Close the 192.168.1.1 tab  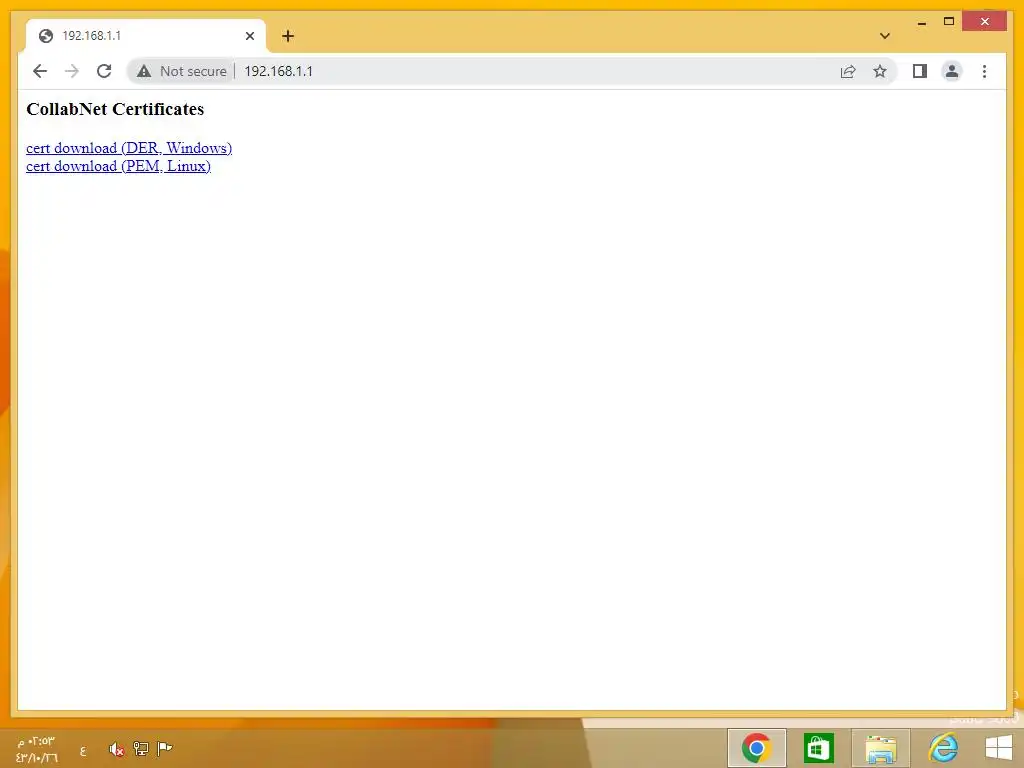tap(249, 36)
